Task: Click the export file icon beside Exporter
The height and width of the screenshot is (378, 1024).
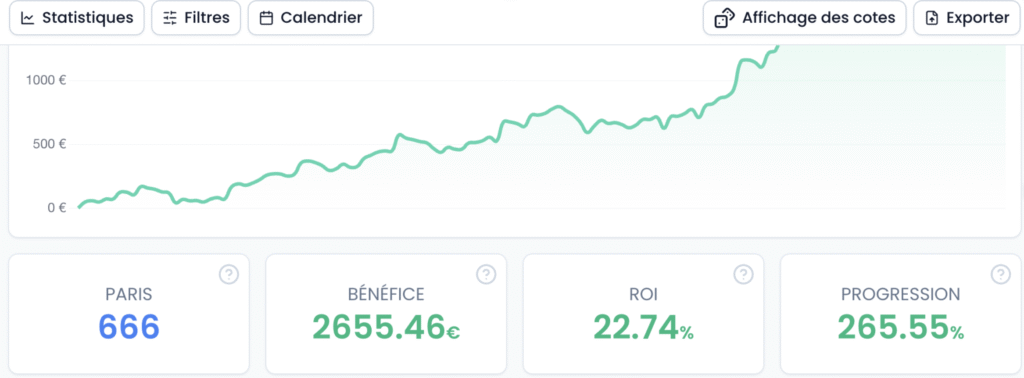Action: 932,18
